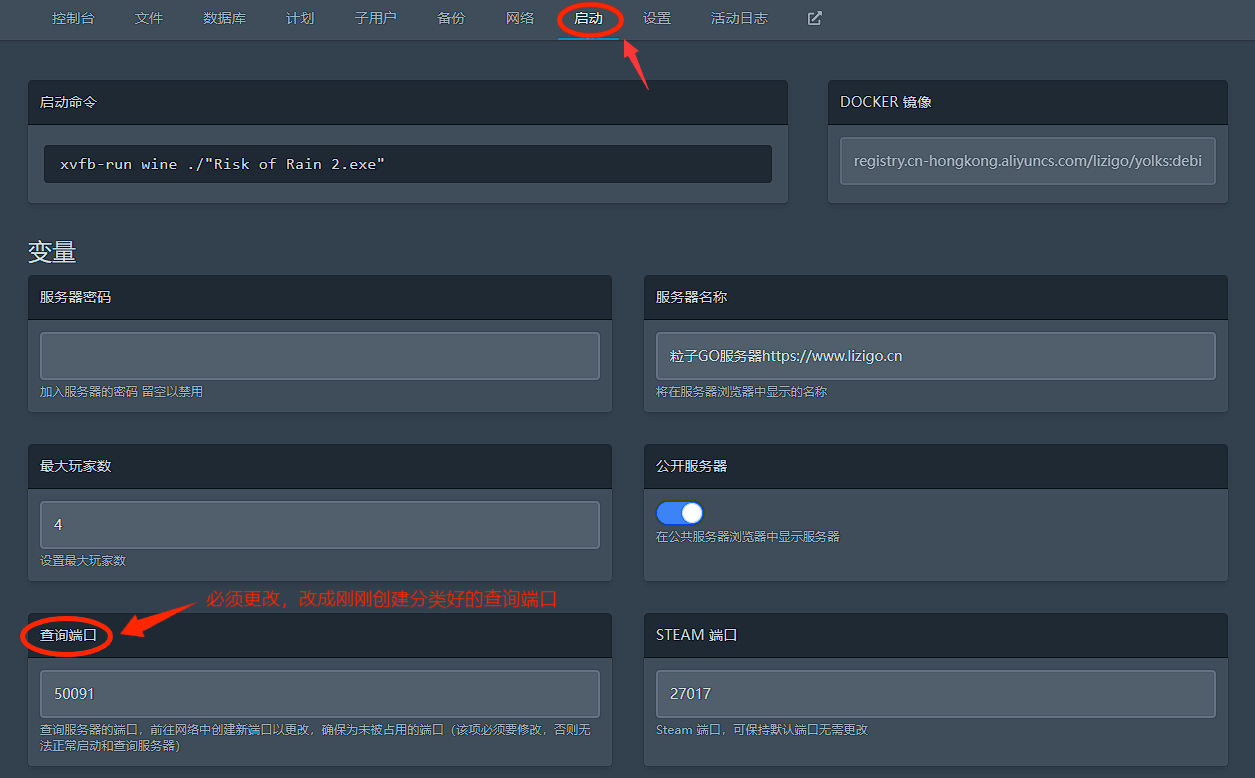This screenshot has width=1255, height=778.
Task: Switch to the 控制台 tab
Action: [73, 18]
